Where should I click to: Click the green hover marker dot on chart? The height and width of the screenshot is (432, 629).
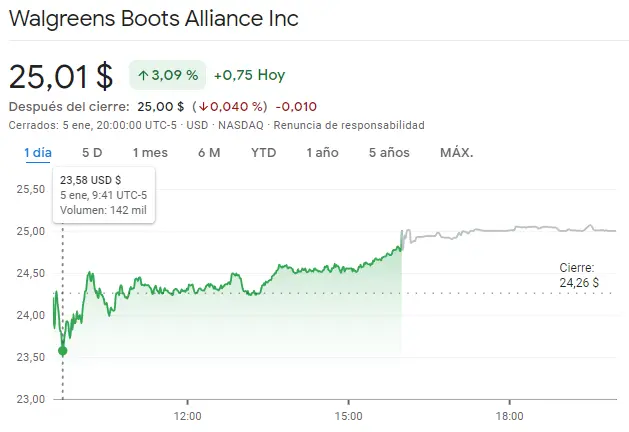63,350
